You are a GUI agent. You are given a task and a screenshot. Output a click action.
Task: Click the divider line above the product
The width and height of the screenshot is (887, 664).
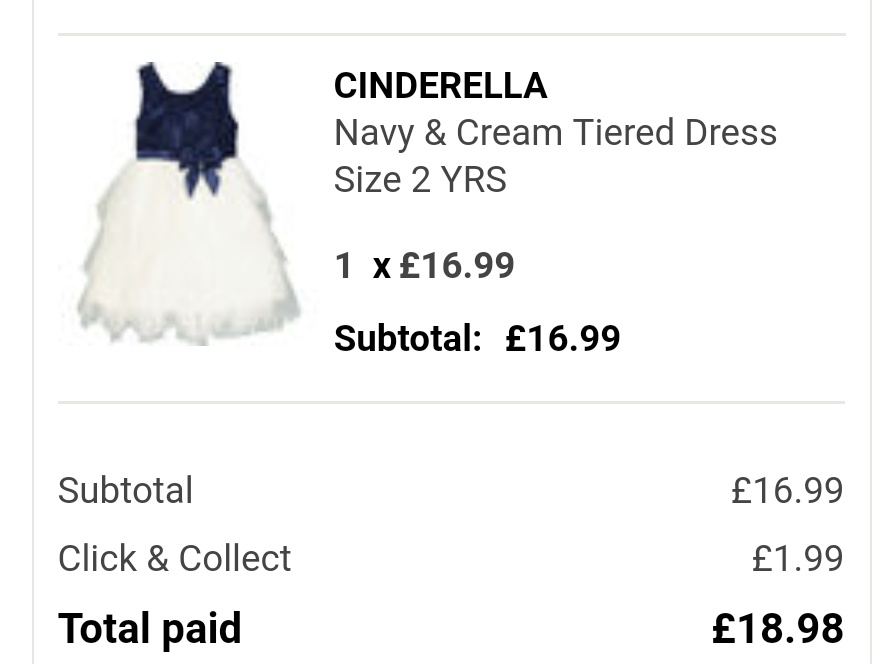pyautogui.click(x=451, y=36)
